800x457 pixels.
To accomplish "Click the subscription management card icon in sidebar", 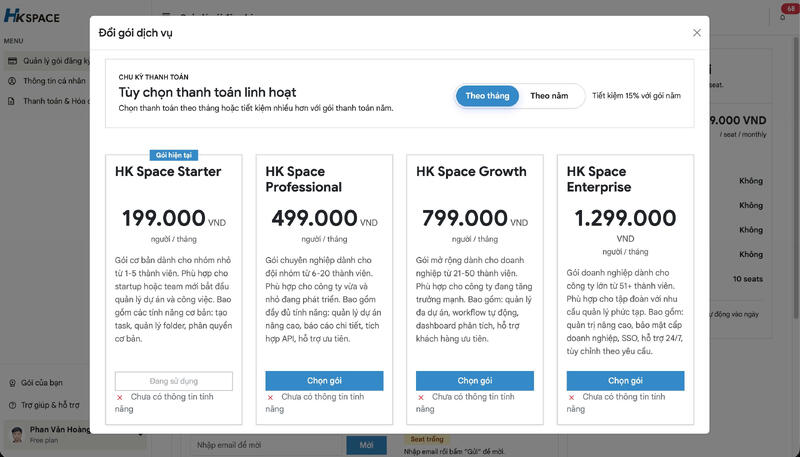I will [12, 61].
